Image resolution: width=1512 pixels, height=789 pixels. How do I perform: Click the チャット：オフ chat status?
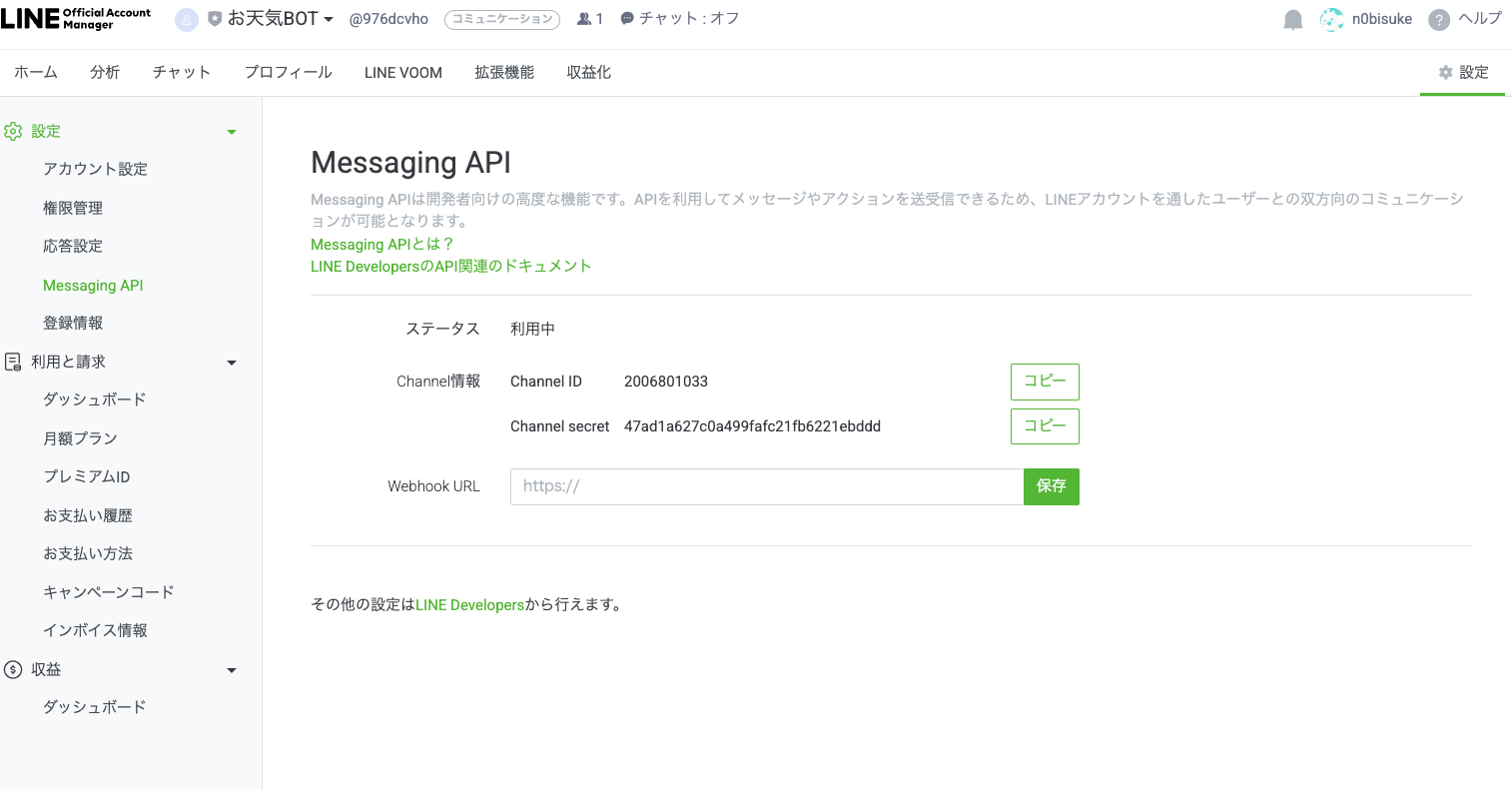pos(680,19)
